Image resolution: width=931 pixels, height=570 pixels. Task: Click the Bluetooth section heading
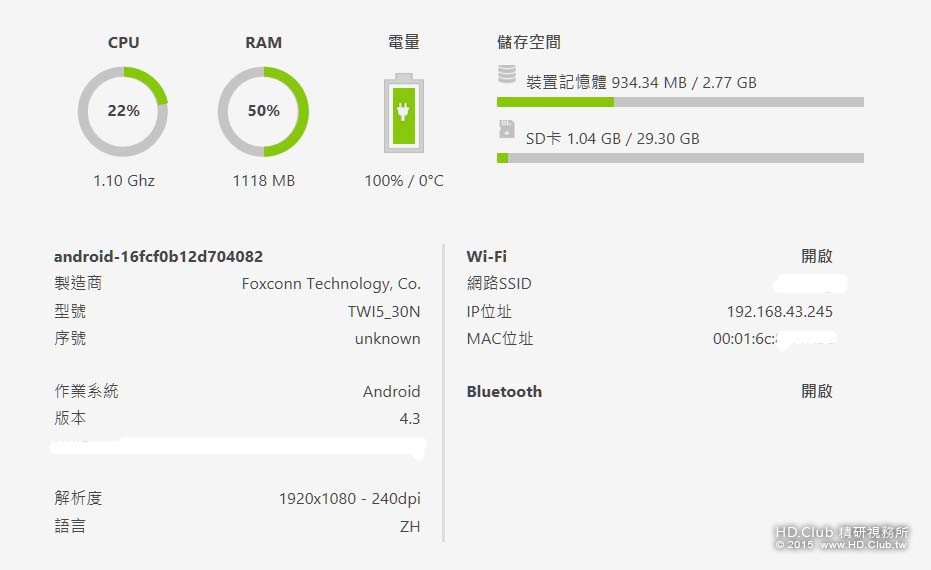tap(504, 391)
